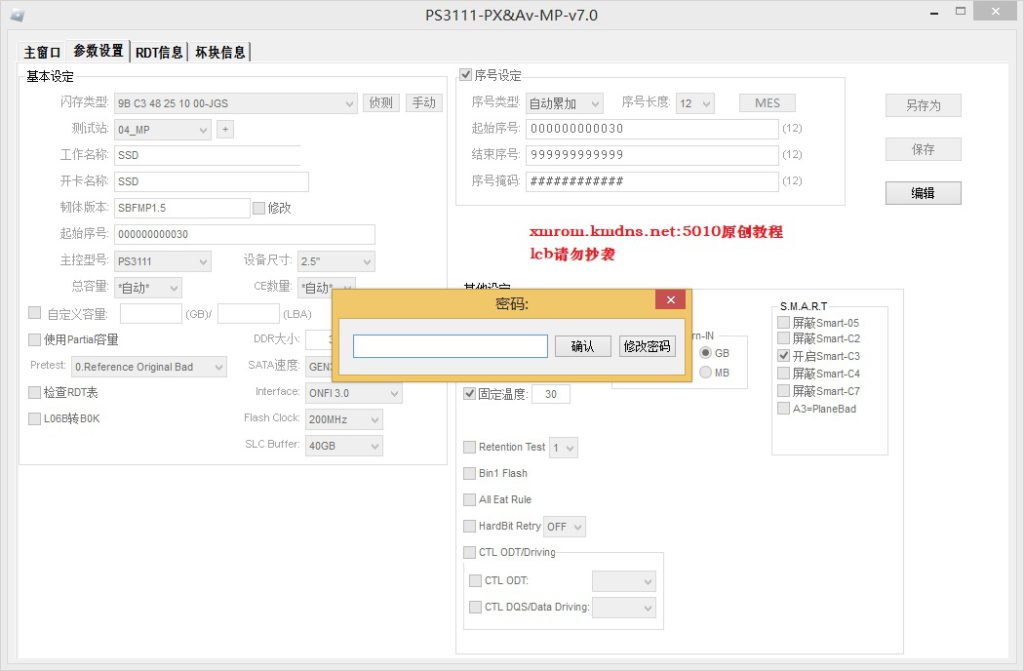Open the 坏块信息 tab

pyautogui.click(x=220, y=52)
